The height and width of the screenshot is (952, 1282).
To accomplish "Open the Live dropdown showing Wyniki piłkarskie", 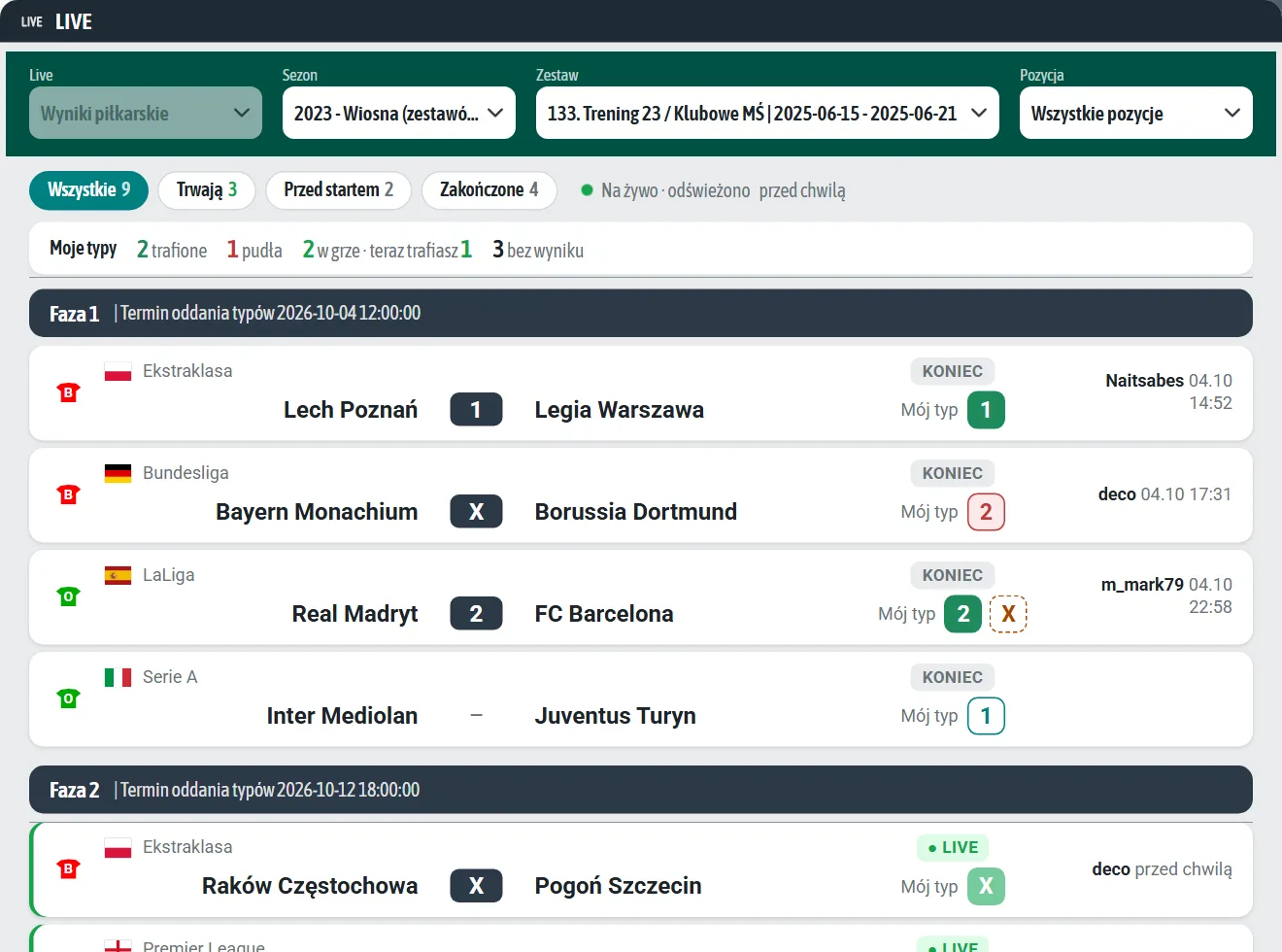I will [x=146, y=113].
